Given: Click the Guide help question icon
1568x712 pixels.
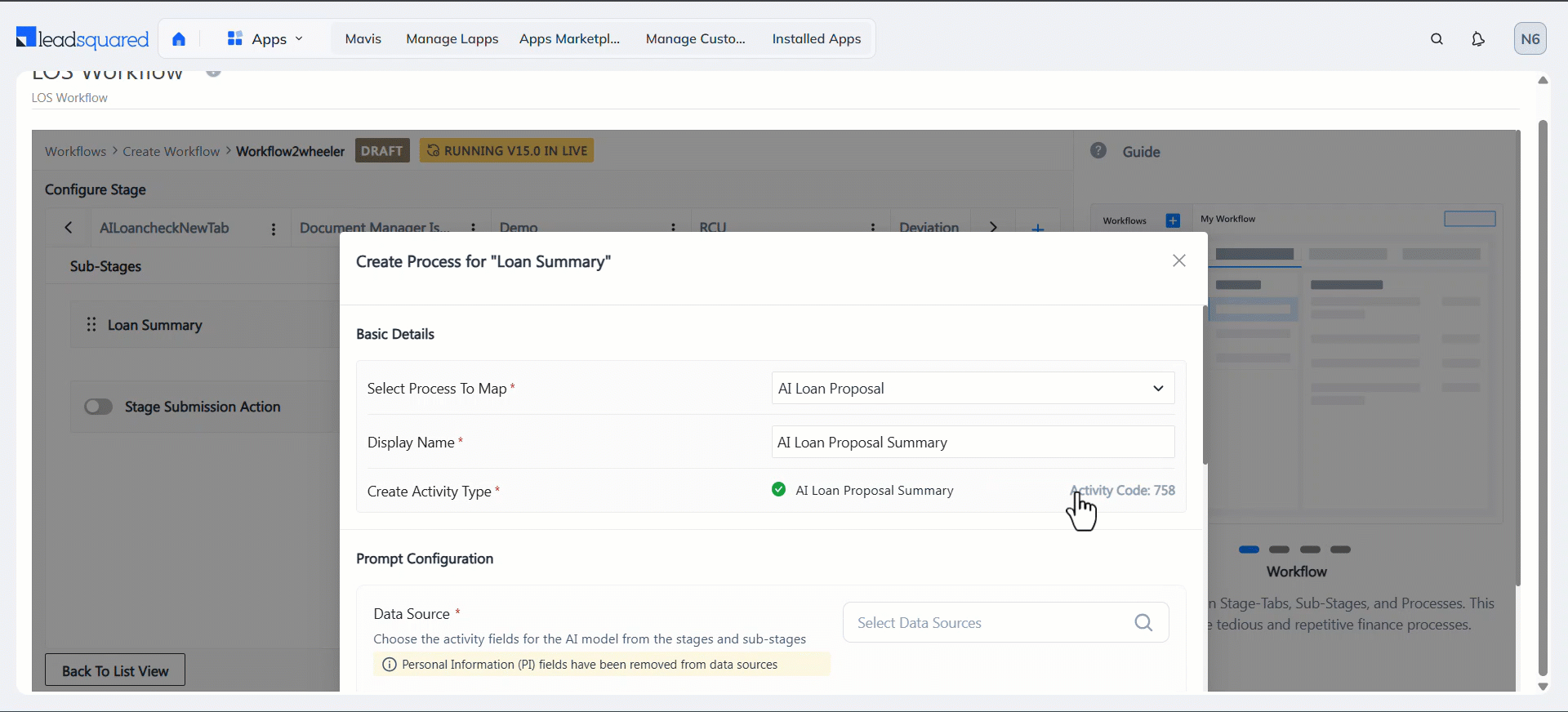Looking at the screenshot, I should click(x=1098, y=150).
